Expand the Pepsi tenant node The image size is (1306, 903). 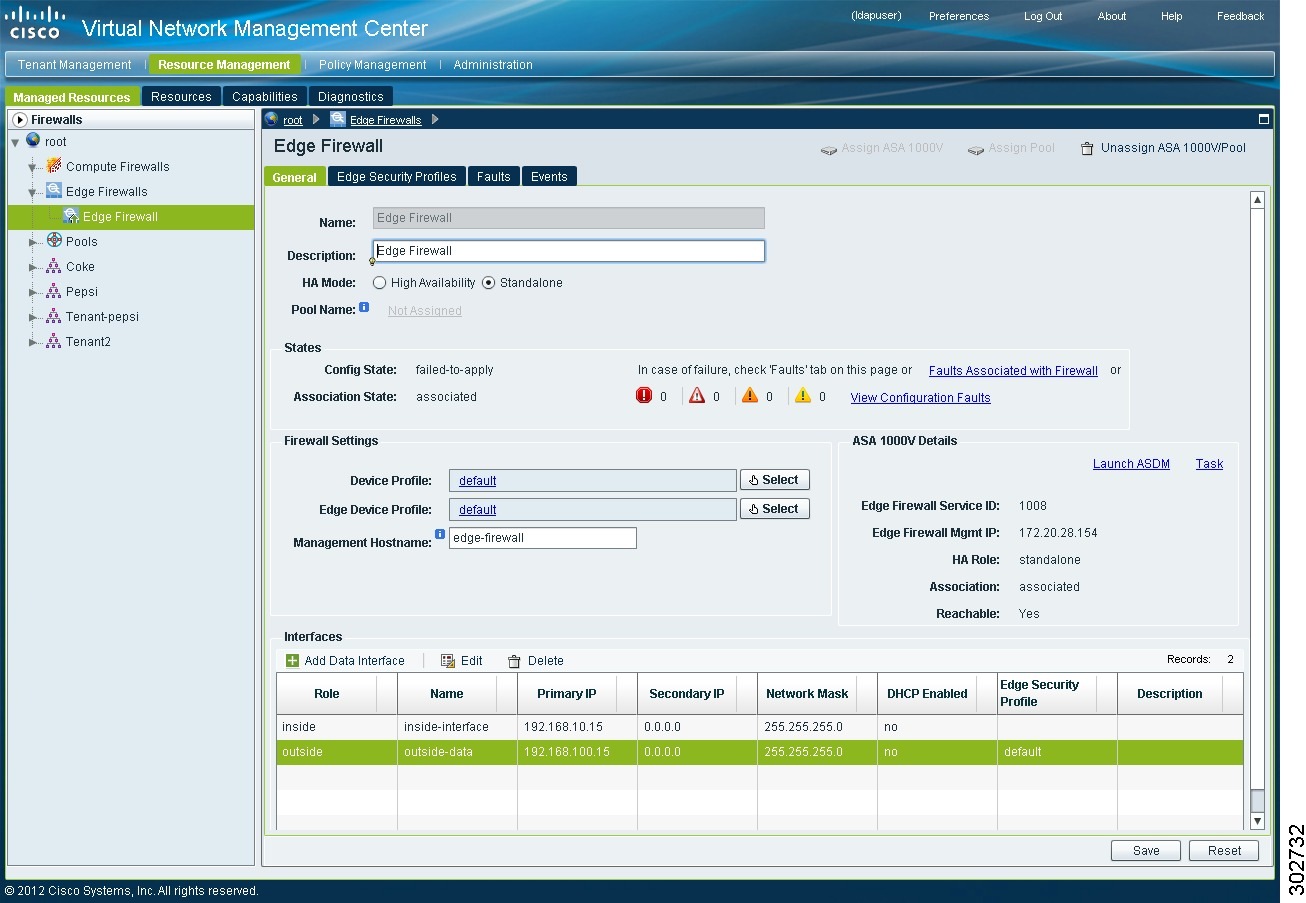[x=32, y=292]
